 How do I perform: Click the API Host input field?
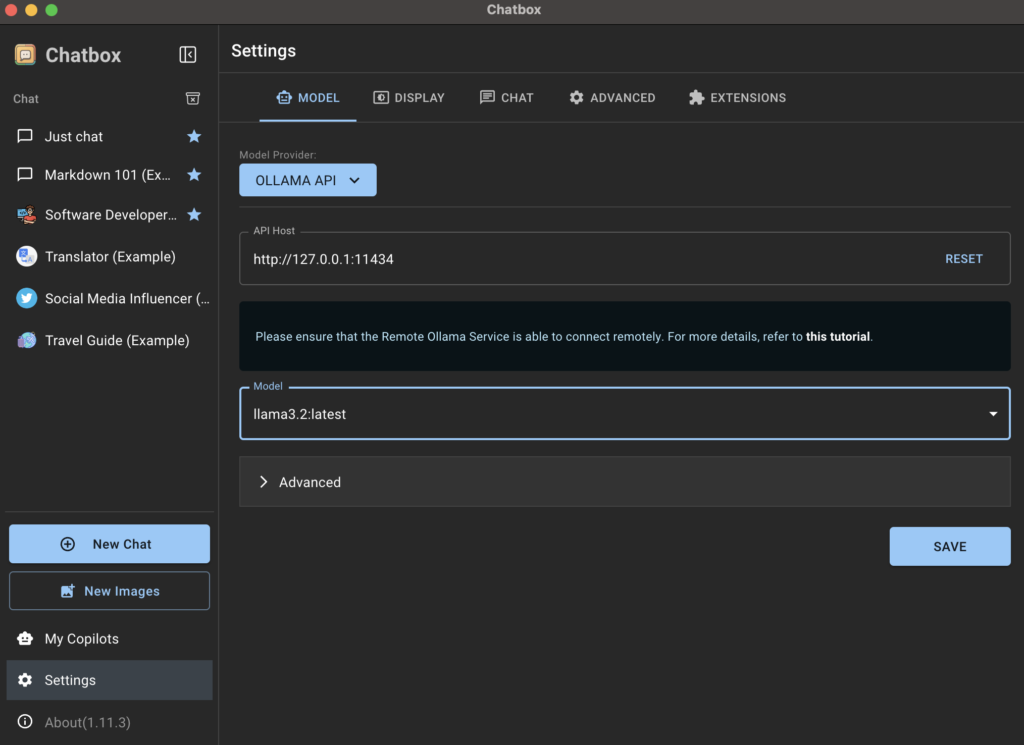[580, 259]
